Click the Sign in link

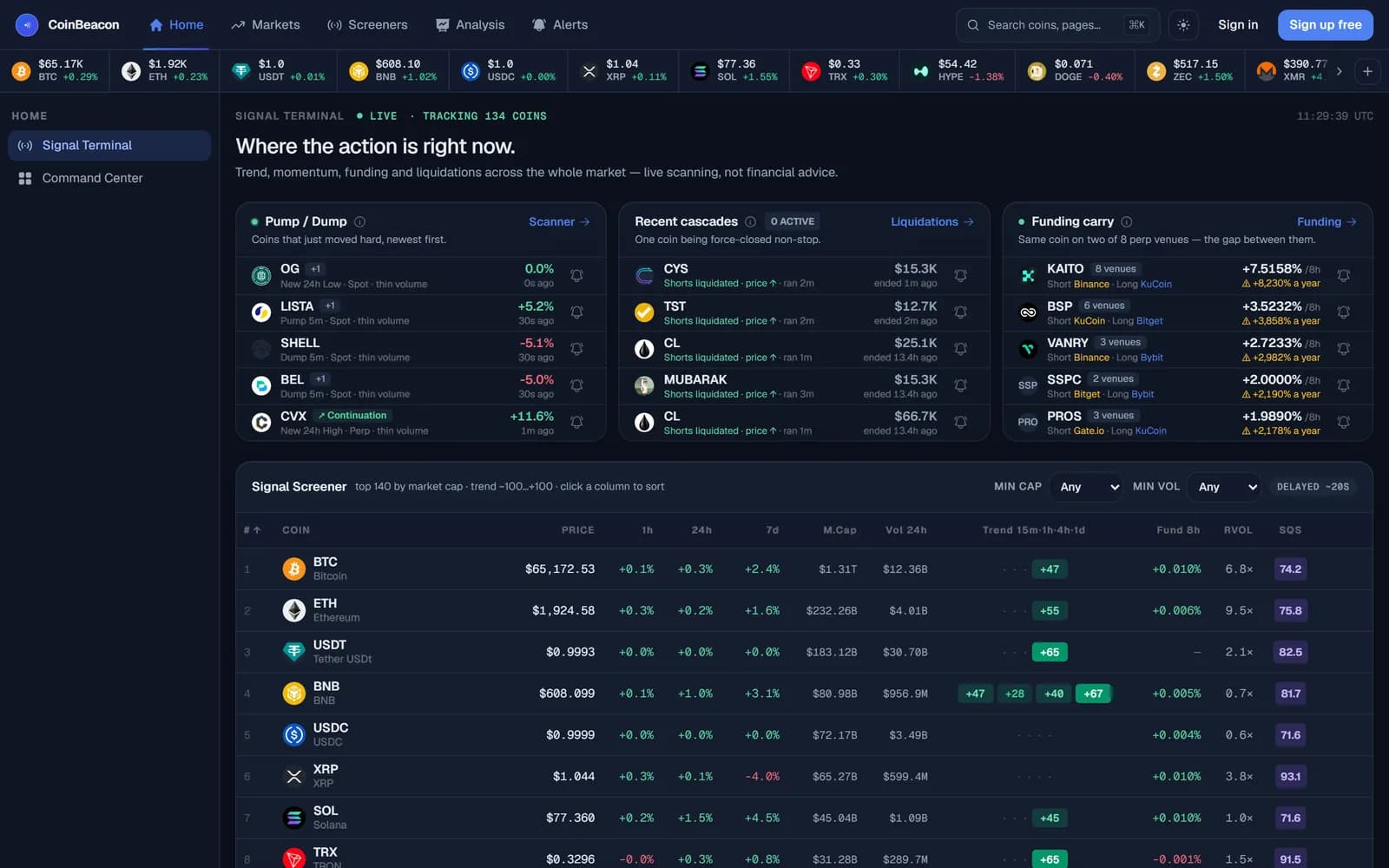tap(1238, 25)
